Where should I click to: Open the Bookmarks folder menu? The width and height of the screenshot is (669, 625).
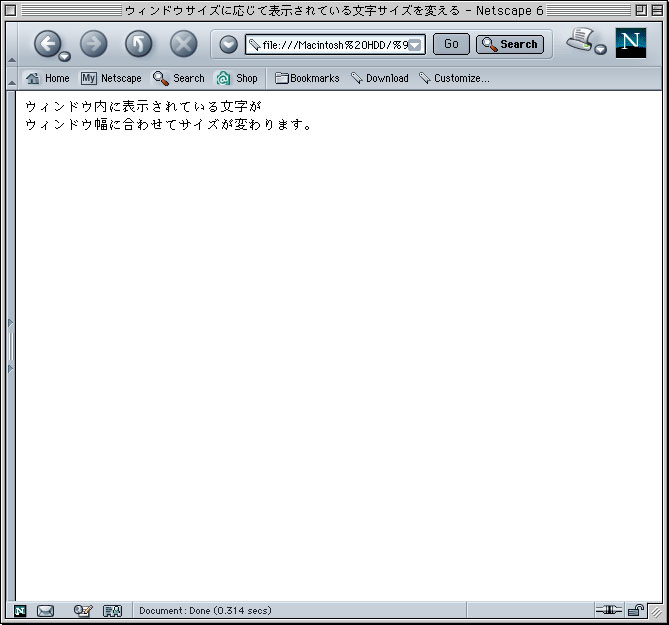(307, 78)
